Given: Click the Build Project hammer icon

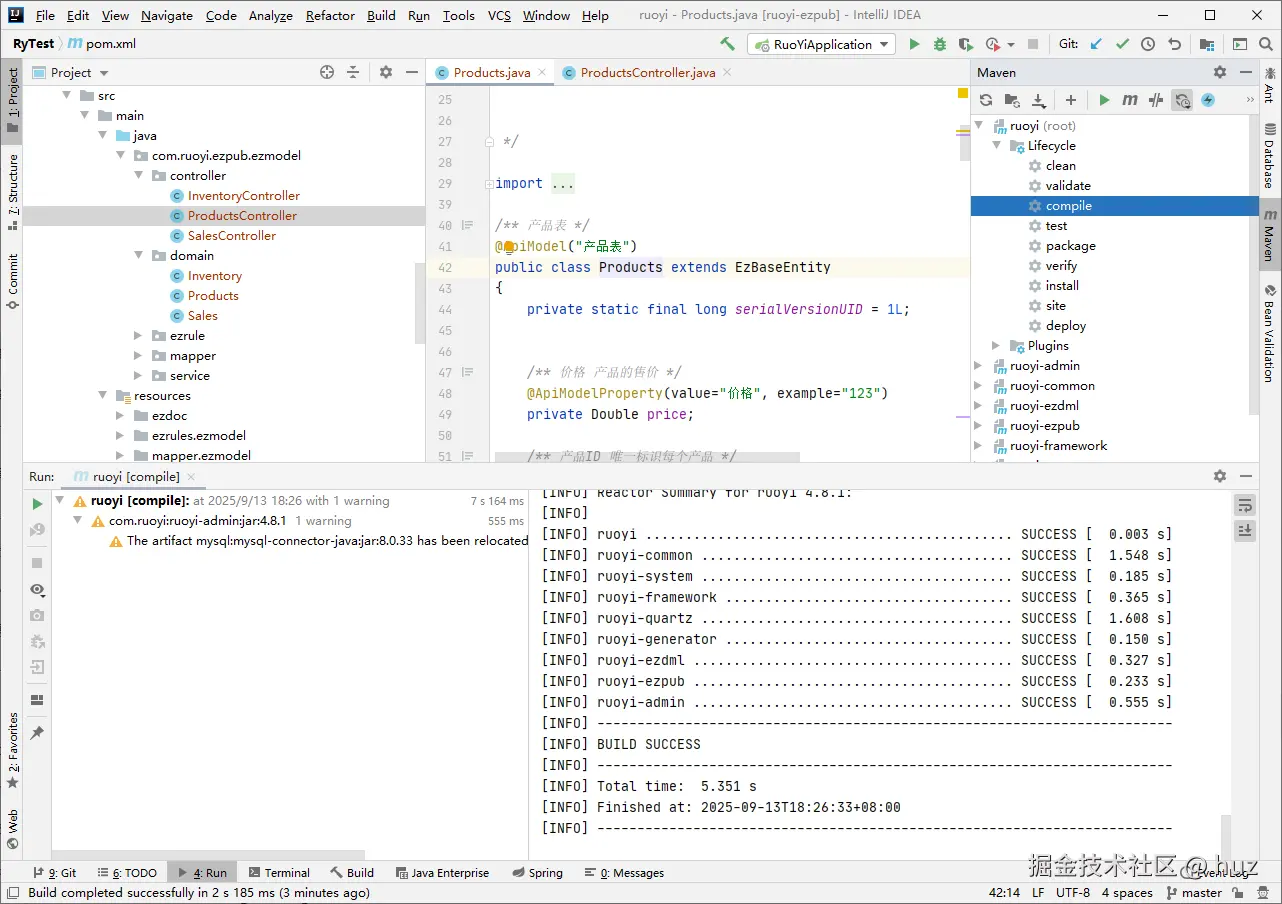Looking at the screenshot, I should (727, 44).
